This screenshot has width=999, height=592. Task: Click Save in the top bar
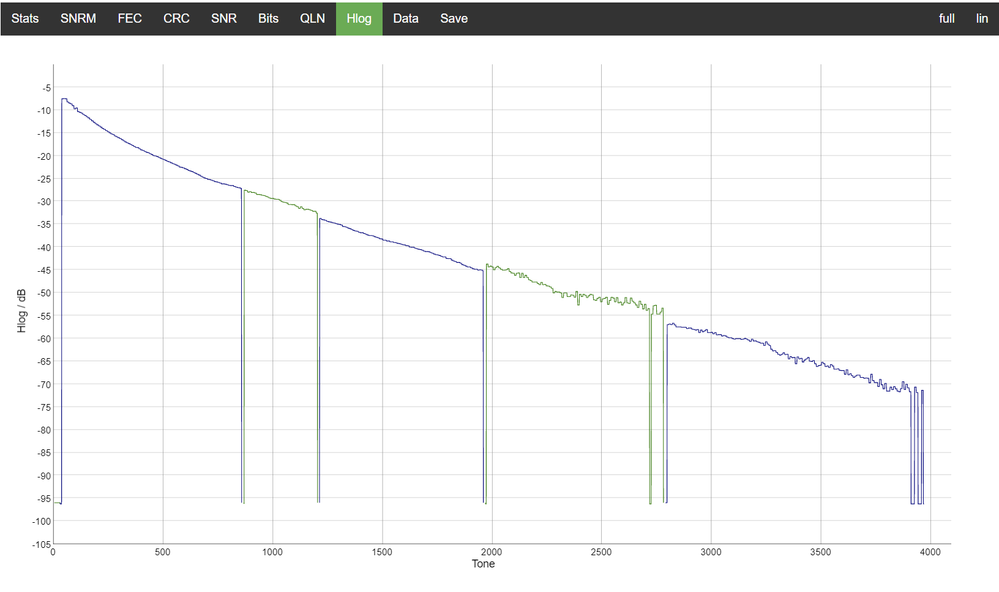(453, 18)
